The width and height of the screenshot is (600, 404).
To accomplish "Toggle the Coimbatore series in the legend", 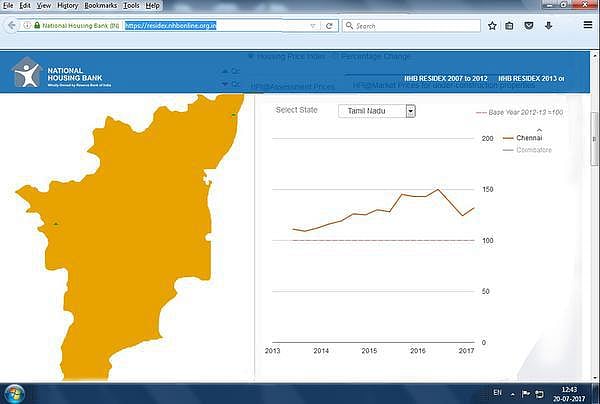I will point(533,150).
